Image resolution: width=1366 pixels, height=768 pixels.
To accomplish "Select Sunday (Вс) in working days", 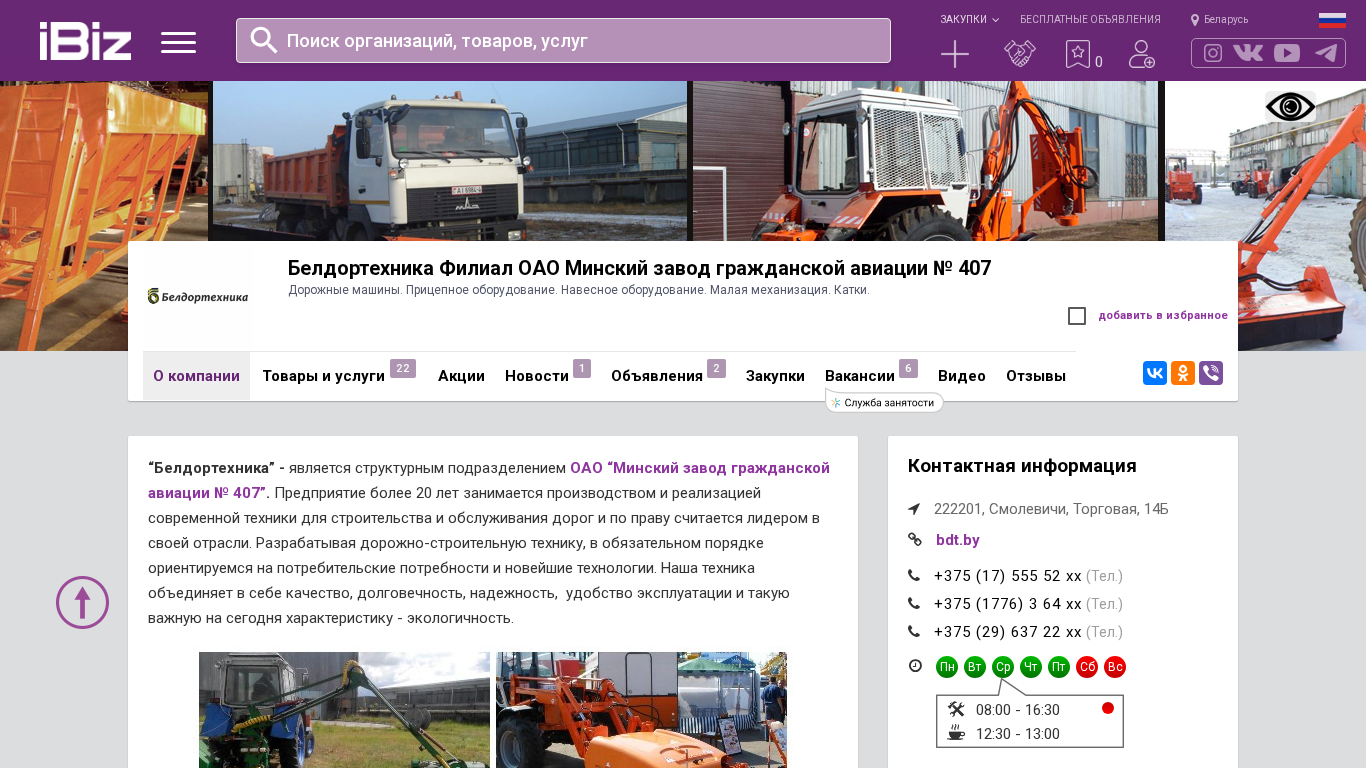I will click(x=1115, y=667).
